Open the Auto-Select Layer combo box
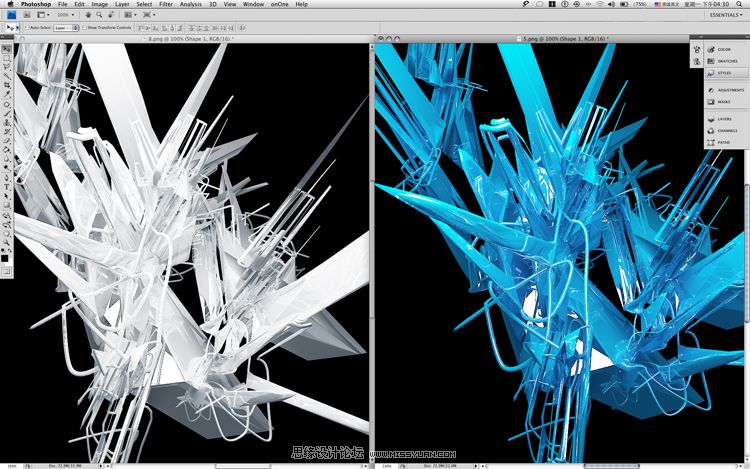Image resolution: width=750 pixels, height=469 pixels. click(x=66, y=28)
